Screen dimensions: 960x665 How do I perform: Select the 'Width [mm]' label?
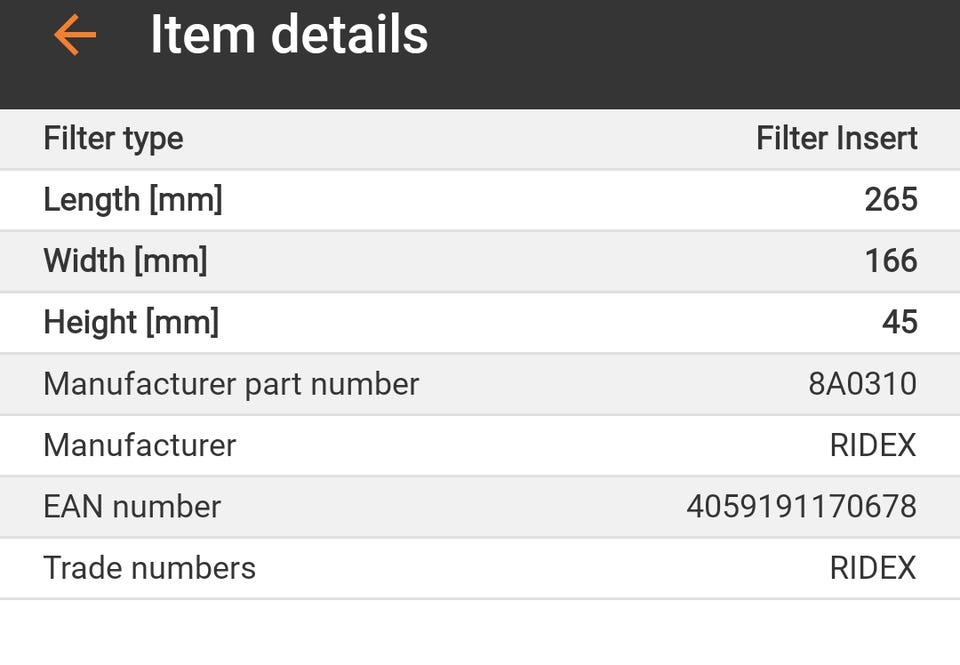click(x=125, y=261)
